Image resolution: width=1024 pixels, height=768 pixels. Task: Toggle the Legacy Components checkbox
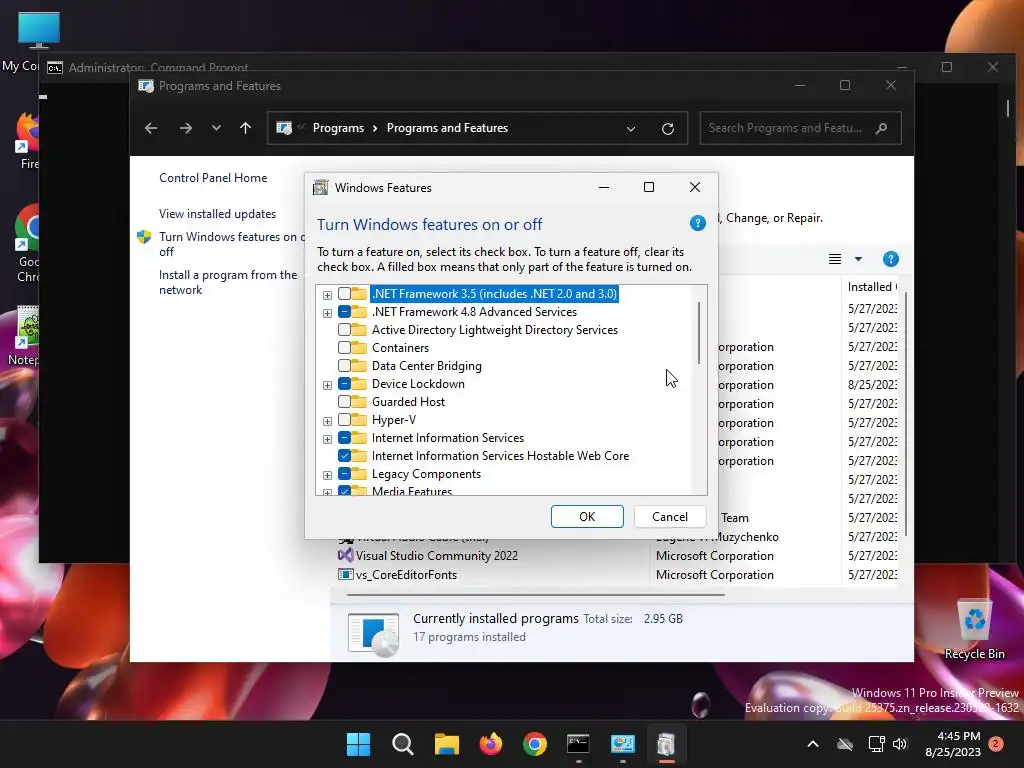pos(344,474)
